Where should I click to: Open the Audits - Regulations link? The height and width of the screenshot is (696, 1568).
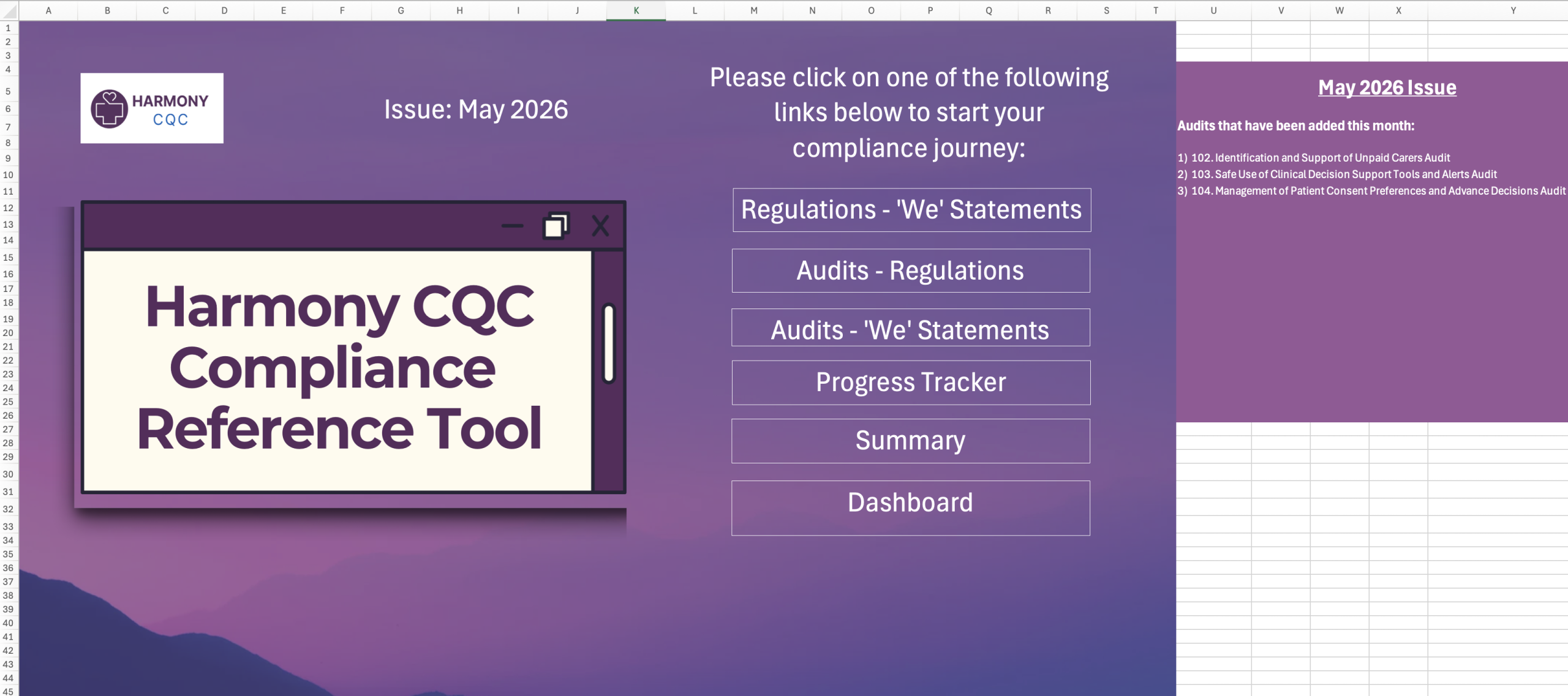point(911,271)
